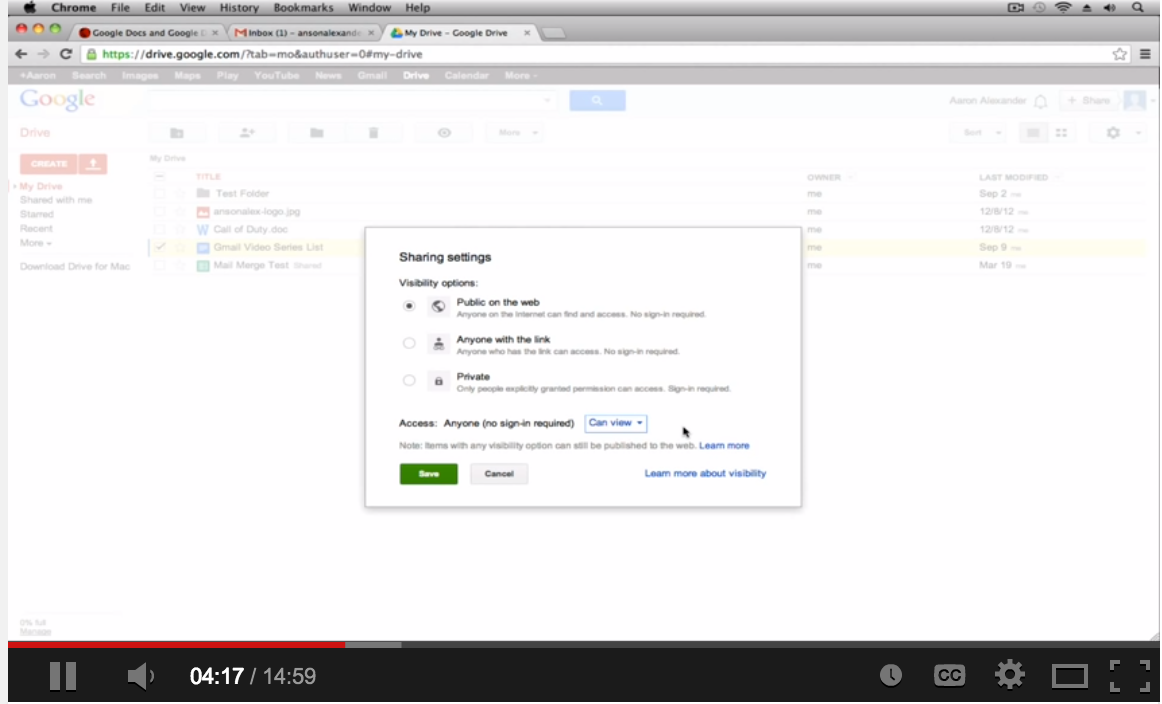Click the green Save button
The height and width of the screenshot is (704, 1162).
point(428,473)
